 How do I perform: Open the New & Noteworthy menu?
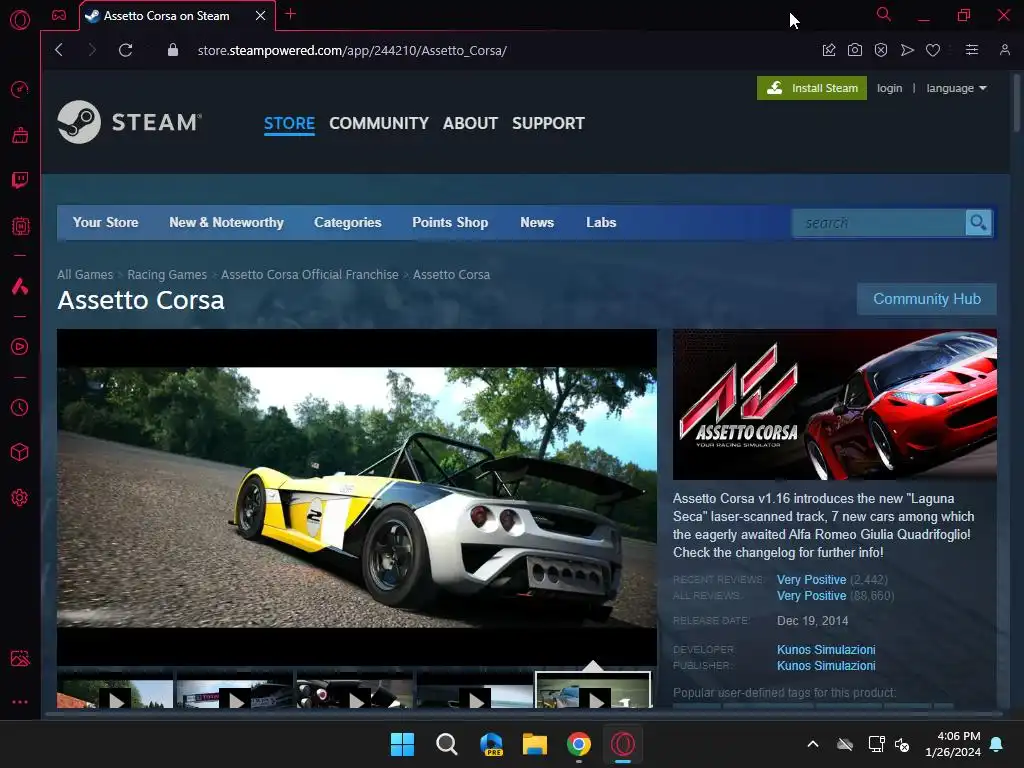point(227,223)
